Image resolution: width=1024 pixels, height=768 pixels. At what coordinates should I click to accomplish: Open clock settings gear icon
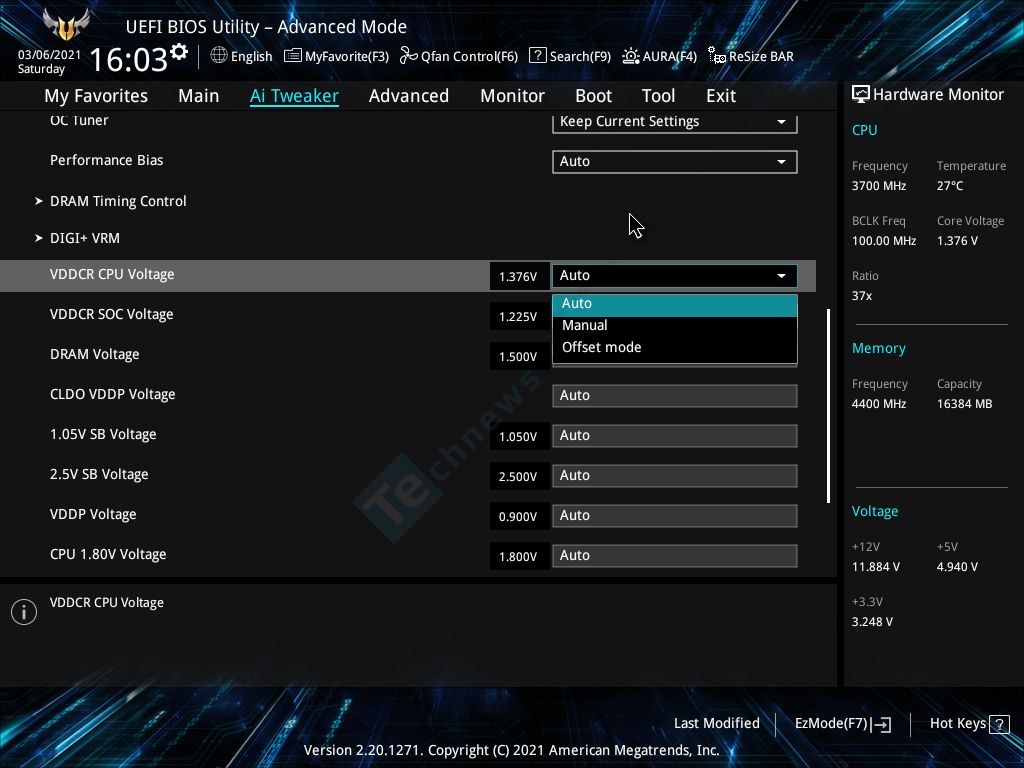(179, 52)
